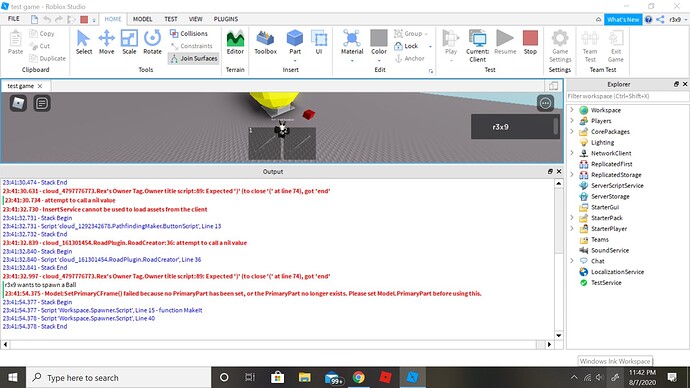Click the Filter workspace search field
Screen dimensions: 690x388
[627, 96]
